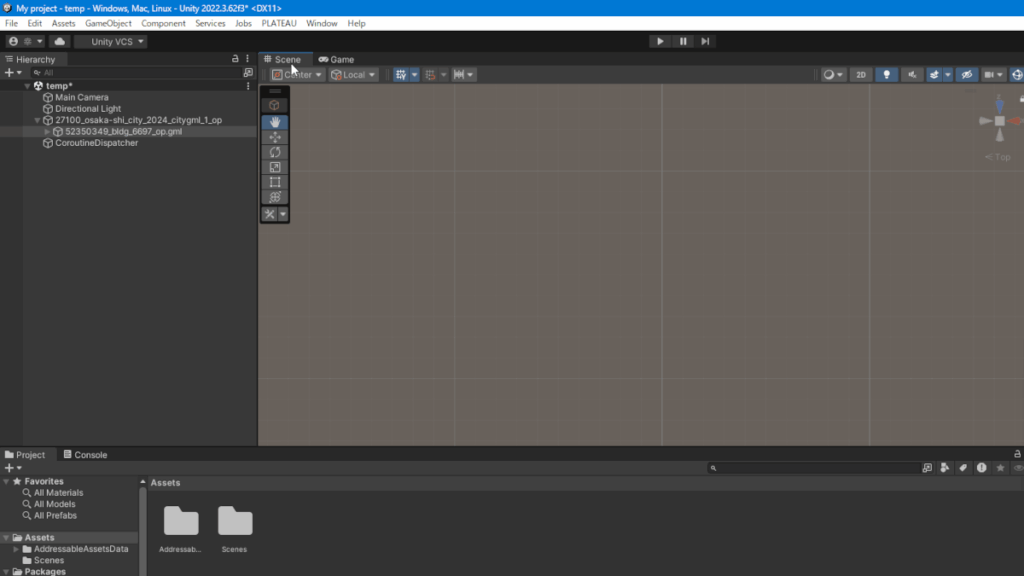Open the PLATEAU menu
The width and height of the screenshot is (1024, 576).
pos(278,23)
